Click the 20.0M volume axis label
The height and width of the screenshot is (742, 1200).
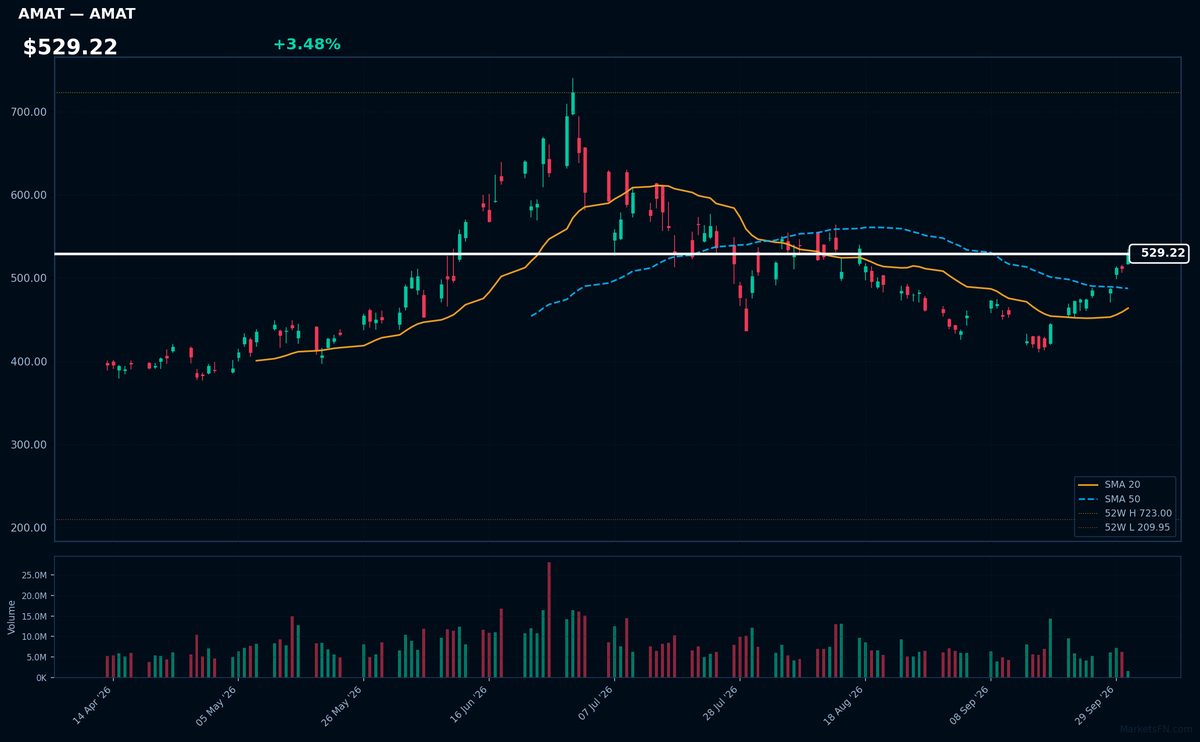click(x=33, y=596)
